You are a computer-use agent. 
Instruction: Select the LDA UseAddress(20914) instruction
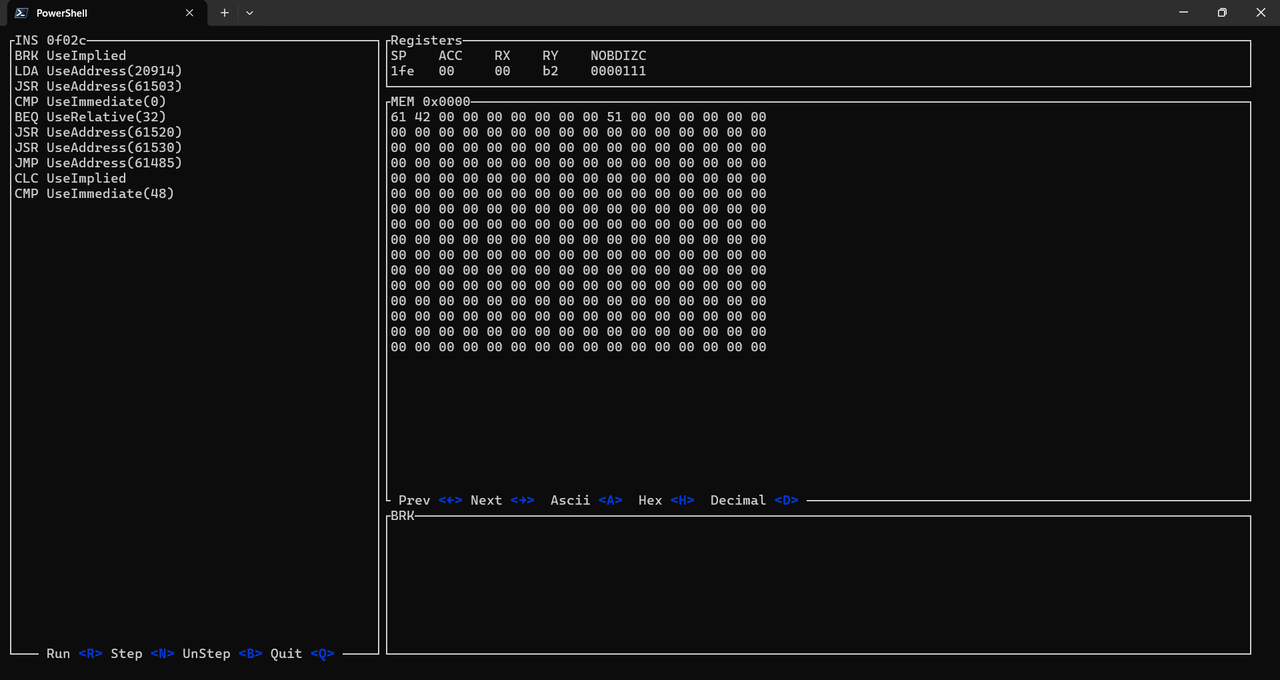tap(98, 71)
